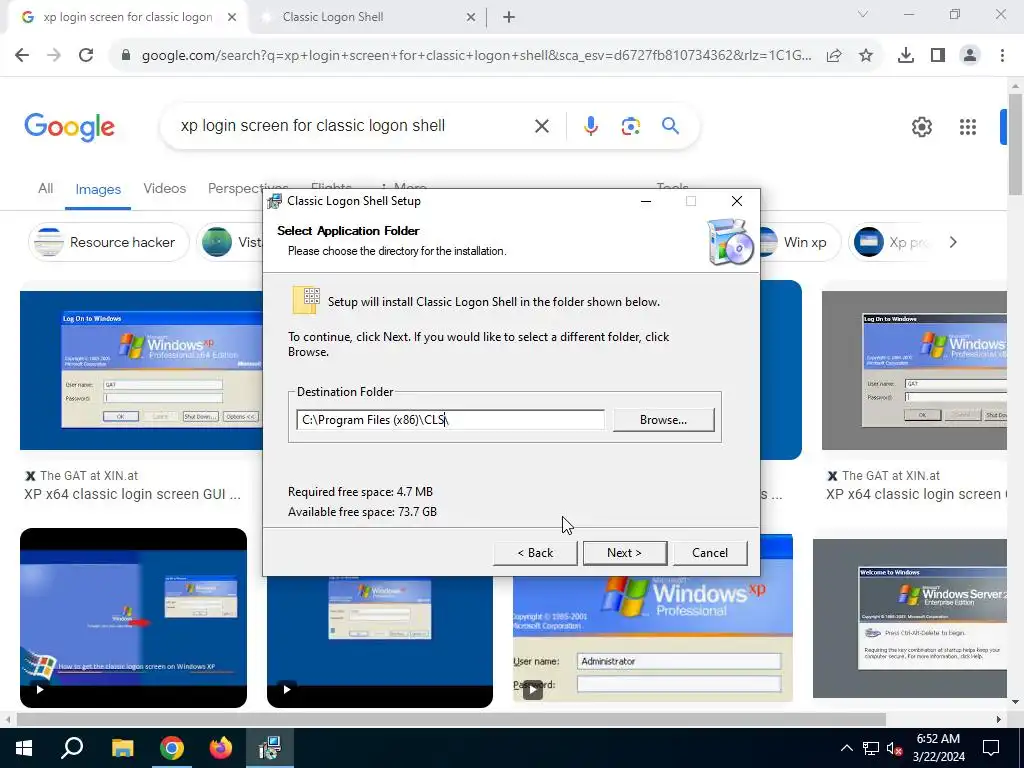Click Next in Classic Logon Shell Setup
1024x768 pixels.
[x=624, y=552]
